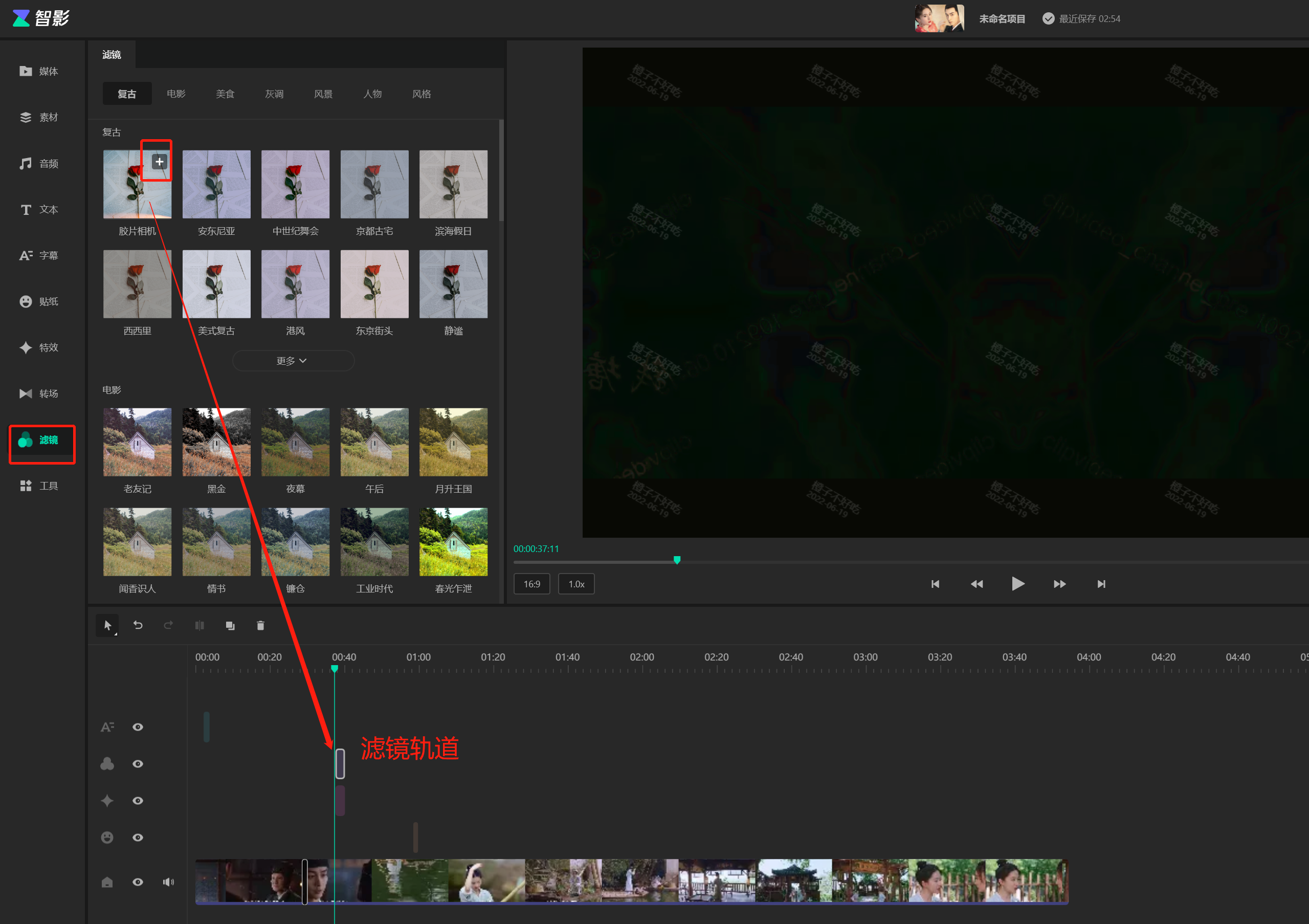Select the 中世纪舞会 filter thumbnail
The height and width of the screenshot is (924, 1309).
tap(295, 184)
